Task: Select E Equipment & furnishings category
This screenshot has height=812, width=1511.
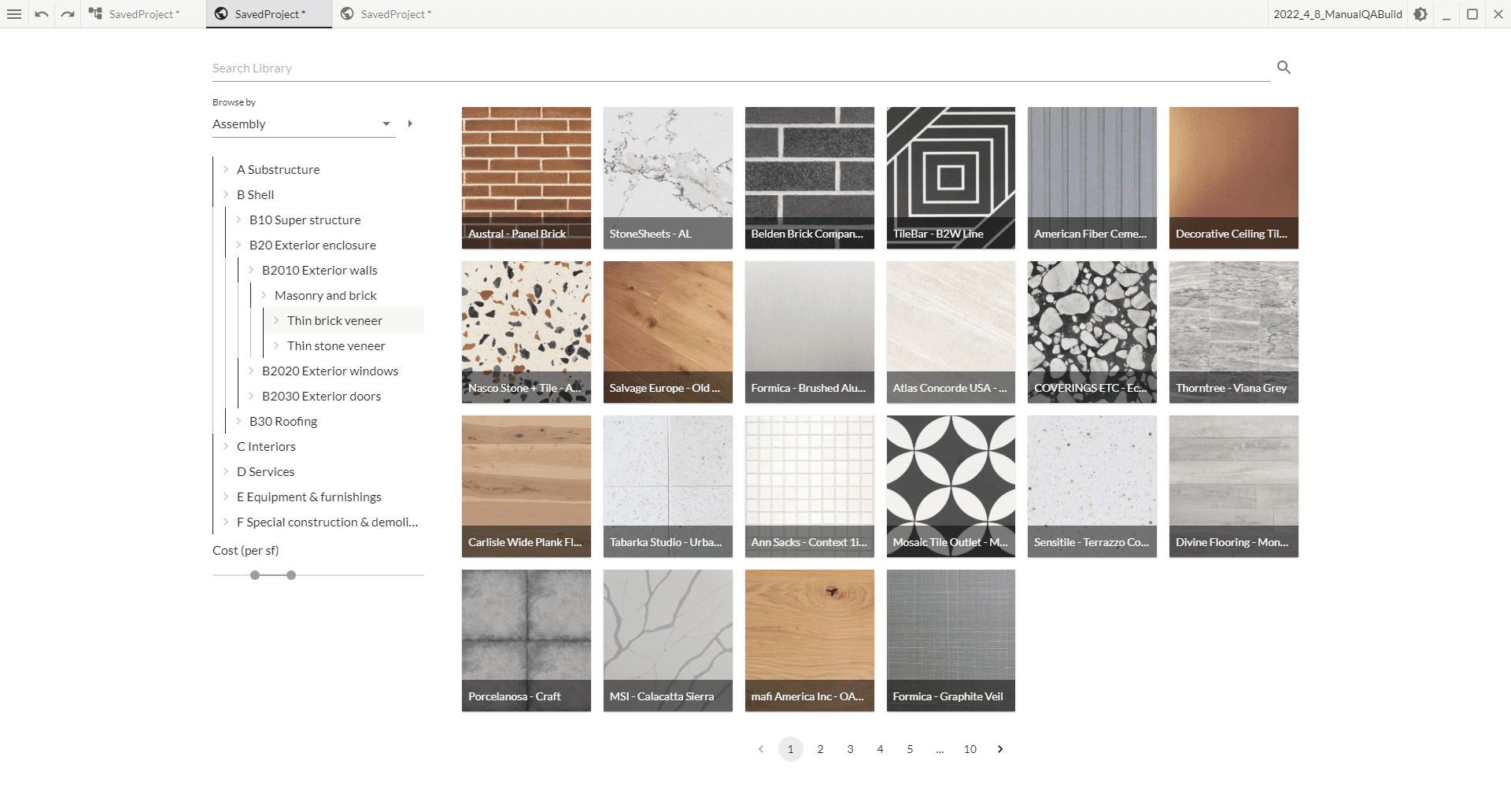Action: pos(308,496)
